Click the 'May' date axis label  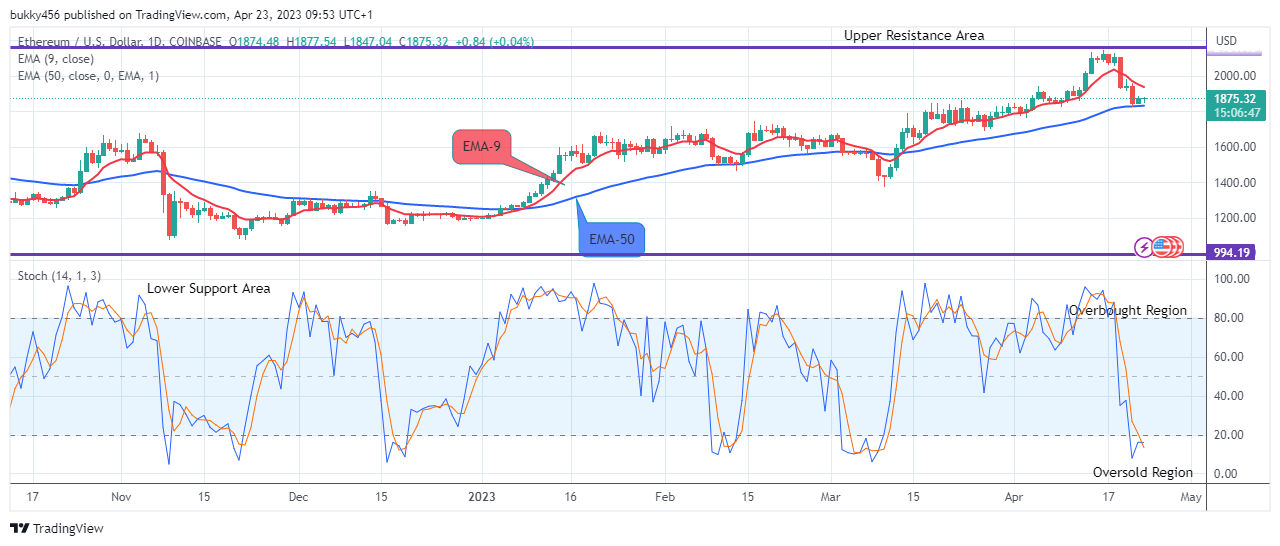coord(1190,496)
